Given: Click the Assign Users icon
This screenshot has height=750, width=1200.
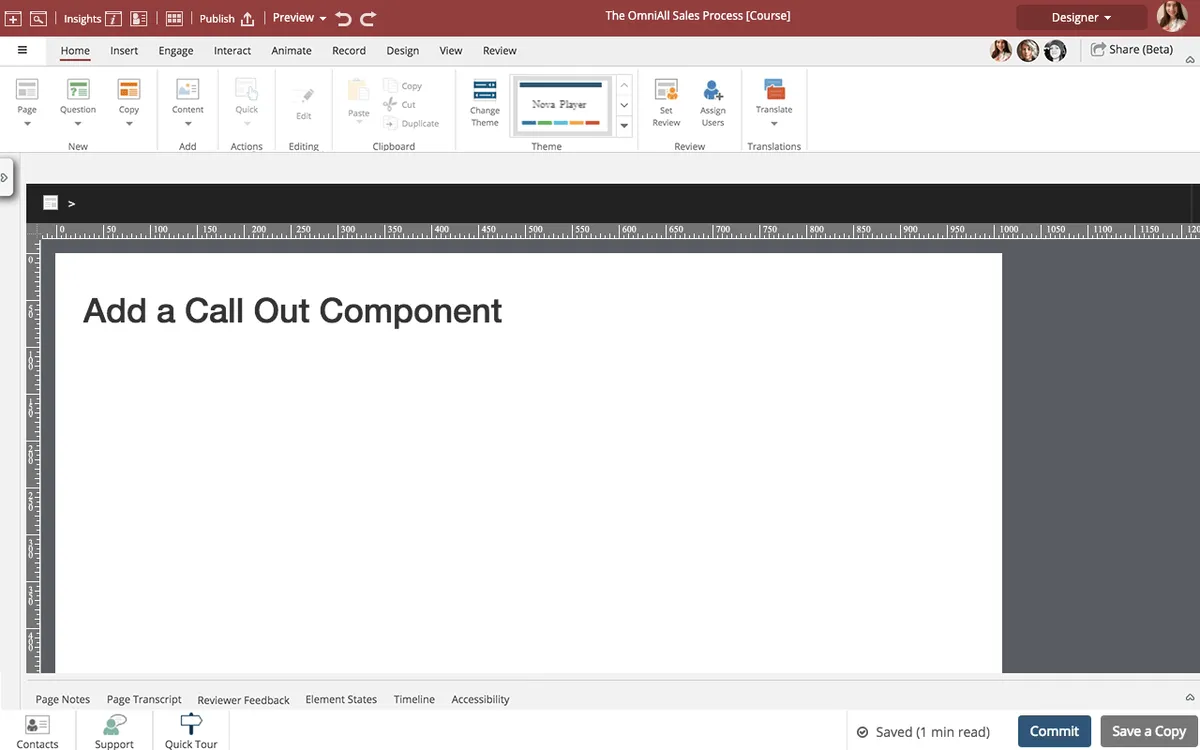Looking at the screenshot, I should [713, 94].
